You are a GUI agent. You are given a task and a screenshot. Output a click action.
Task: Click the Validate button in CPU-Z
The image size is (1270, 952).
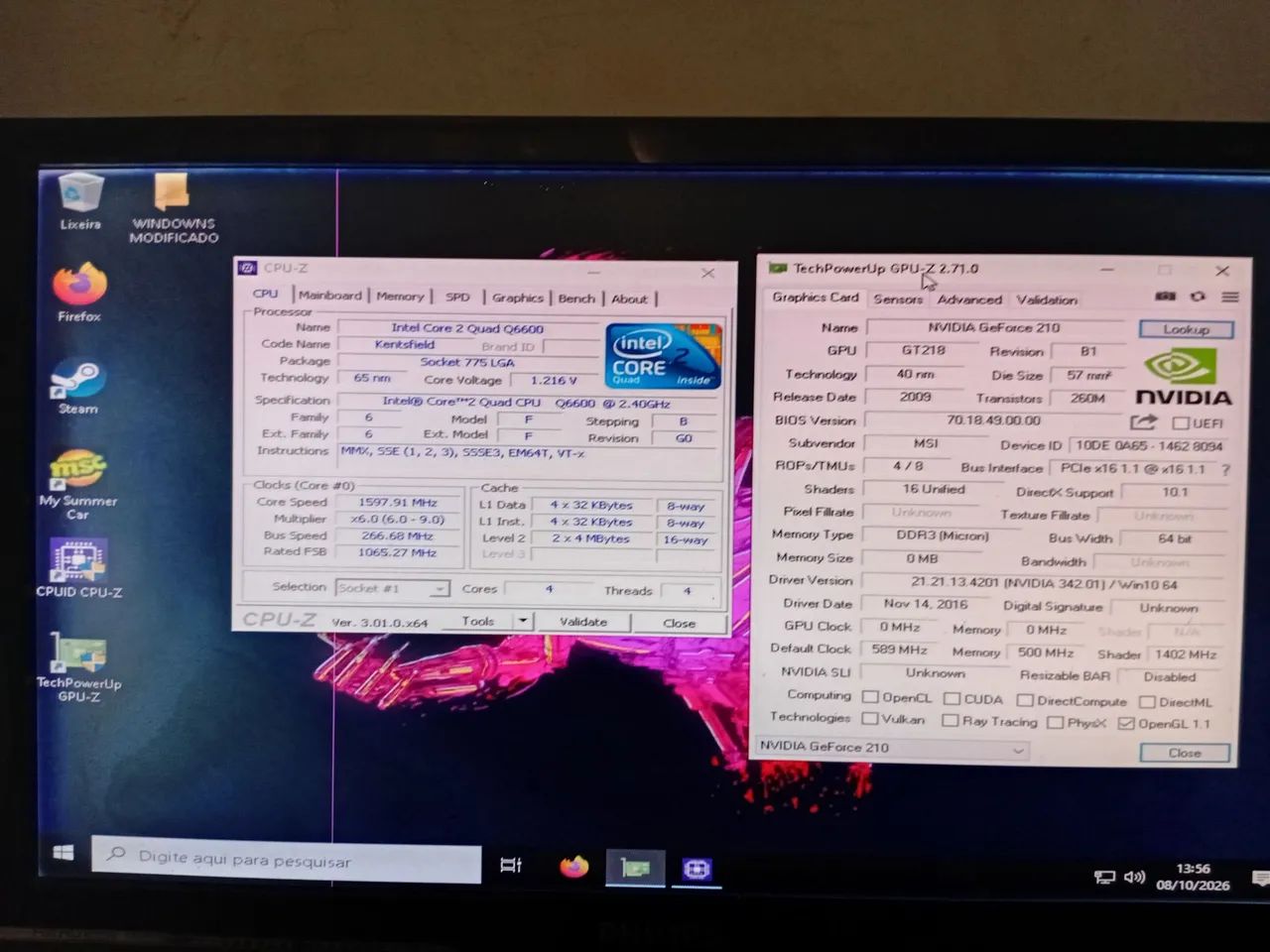(583, 622)
